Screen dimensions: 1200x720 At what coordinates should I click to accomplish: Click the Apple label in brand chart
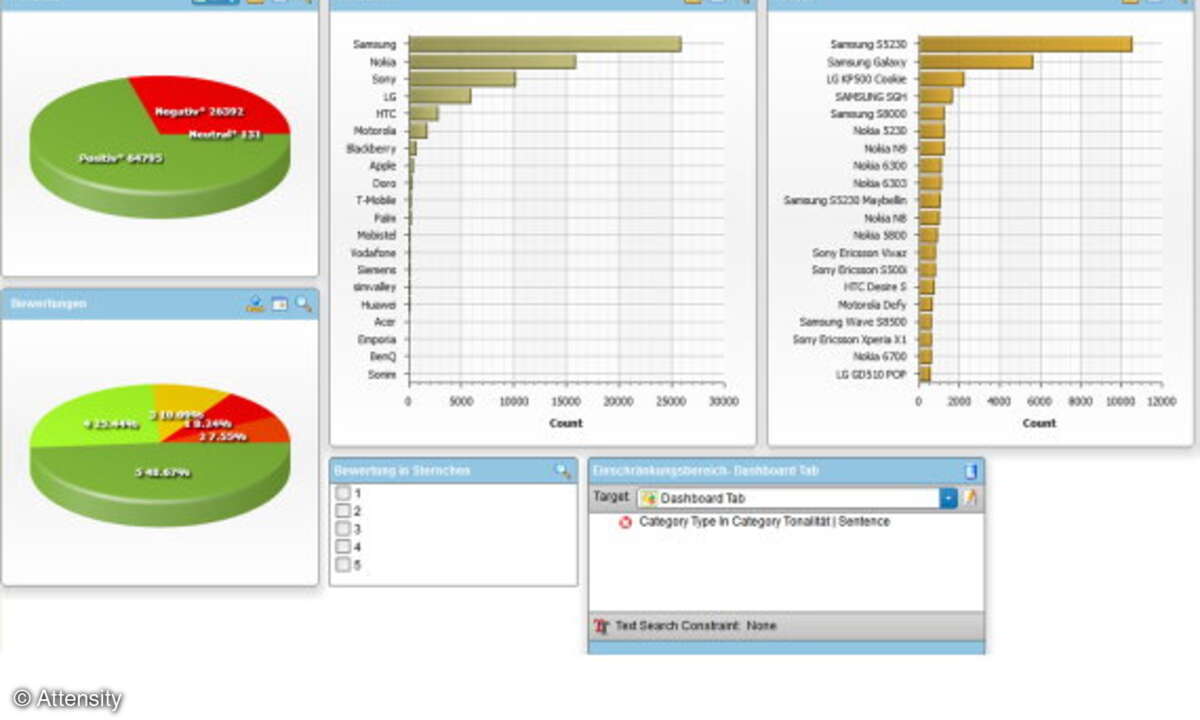[x=383, y=166]
